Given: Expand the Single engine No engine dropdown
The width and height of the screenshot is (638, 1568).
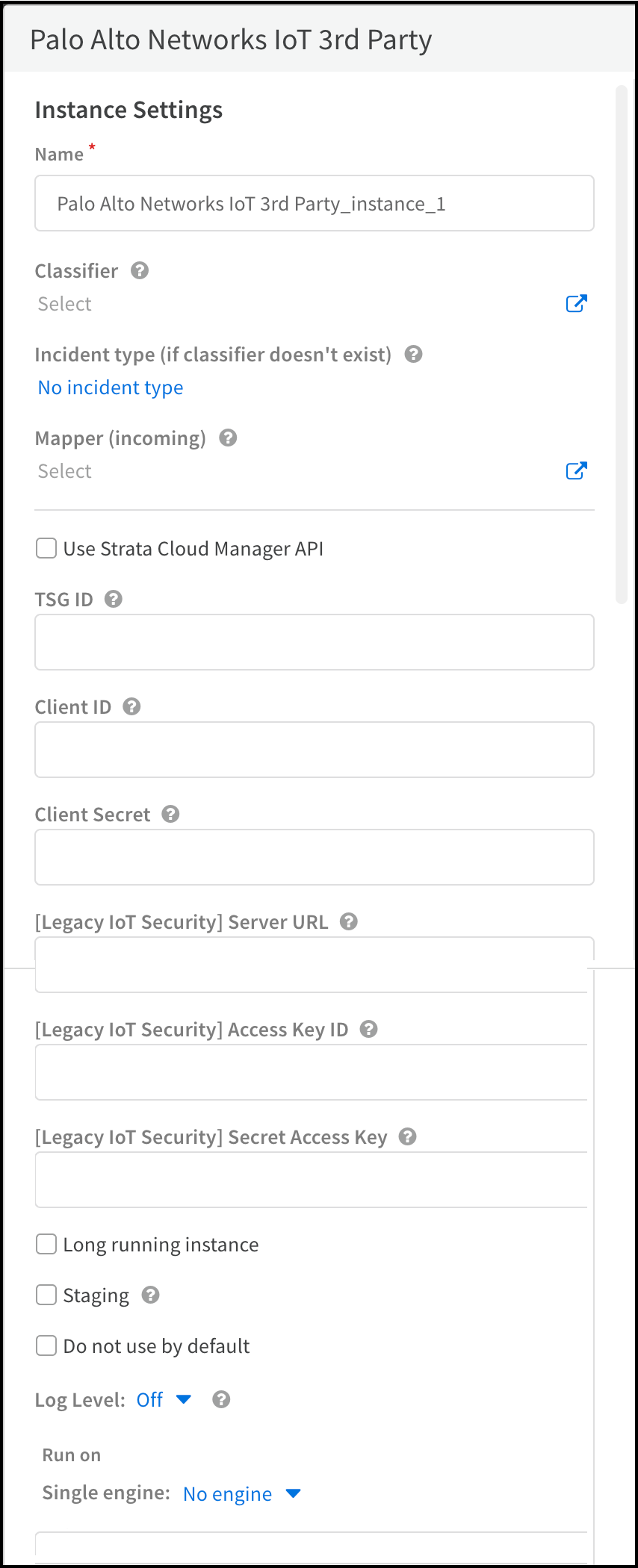Looking at the screenshot, I should [241, 1493].
